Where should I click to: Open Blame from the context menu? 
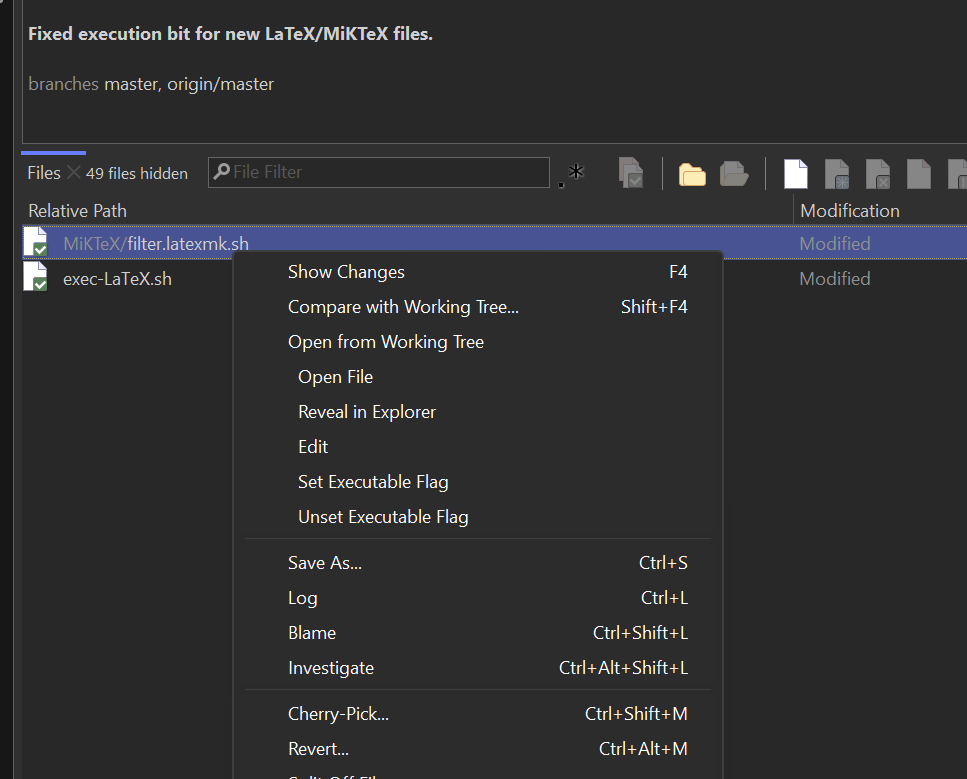pyautogui.click(x=312, y=633)
